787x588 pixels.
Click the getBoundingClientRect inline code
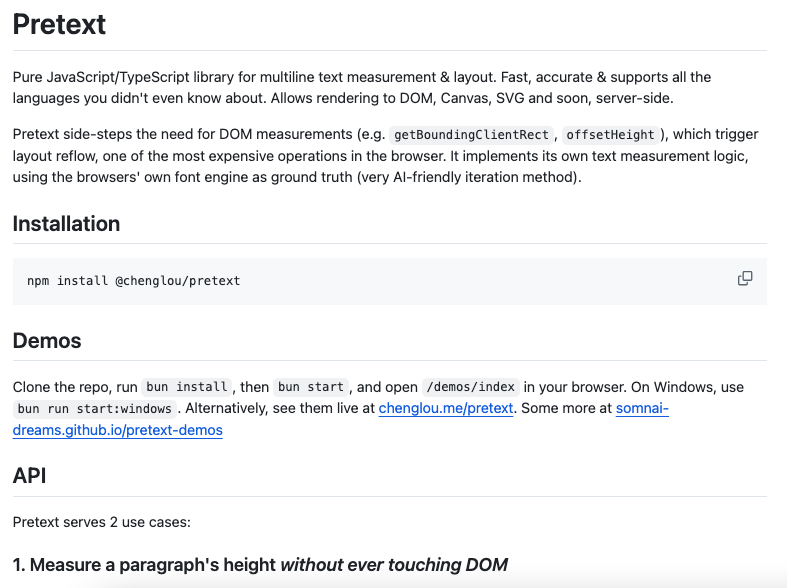pos(471,135)
